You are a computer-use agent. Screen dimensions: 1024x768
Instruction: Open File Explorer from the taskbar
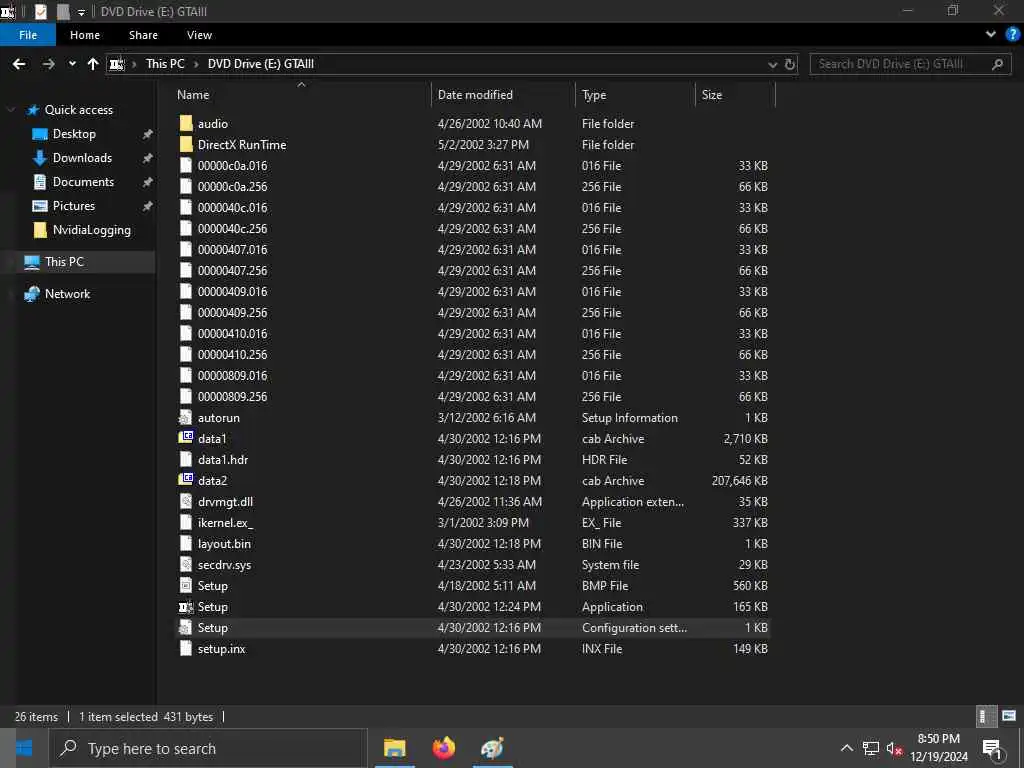(x=394, y=748)
